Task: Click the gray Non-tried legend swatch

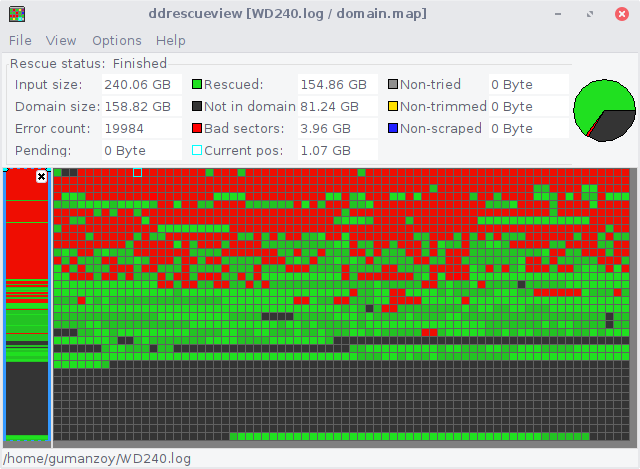Action: (x=393, y=84)
